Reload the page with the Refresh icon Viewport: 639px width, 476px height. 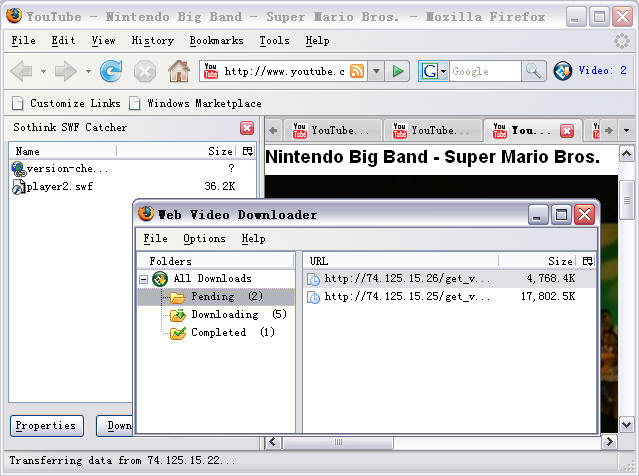(x=111, y=71)
